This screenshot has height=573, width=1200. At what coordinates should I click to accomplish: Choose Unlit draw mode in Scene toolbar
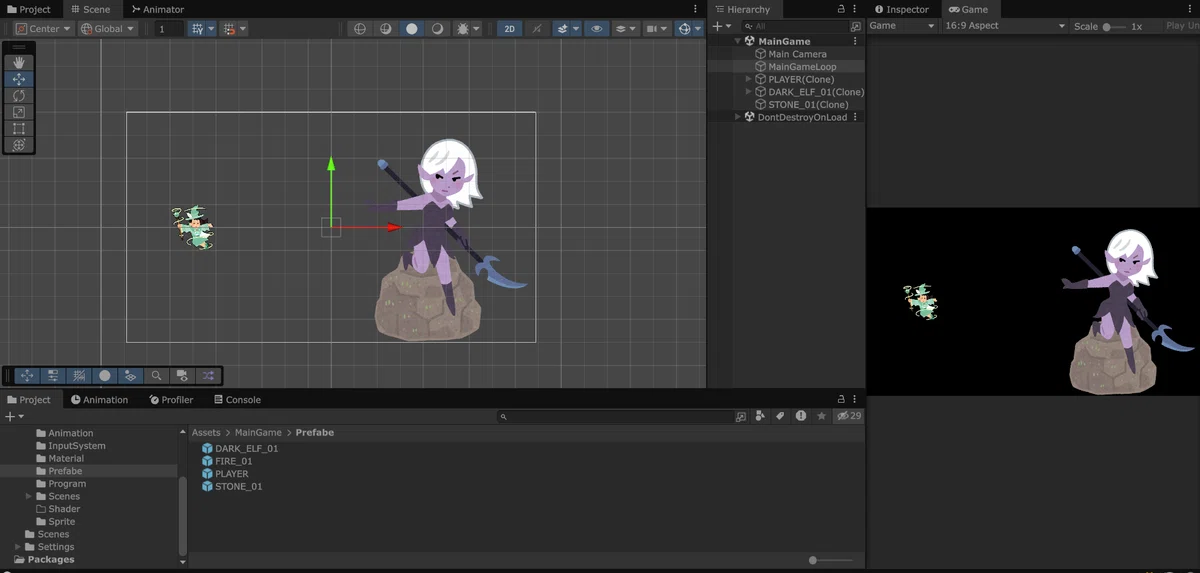438,29
